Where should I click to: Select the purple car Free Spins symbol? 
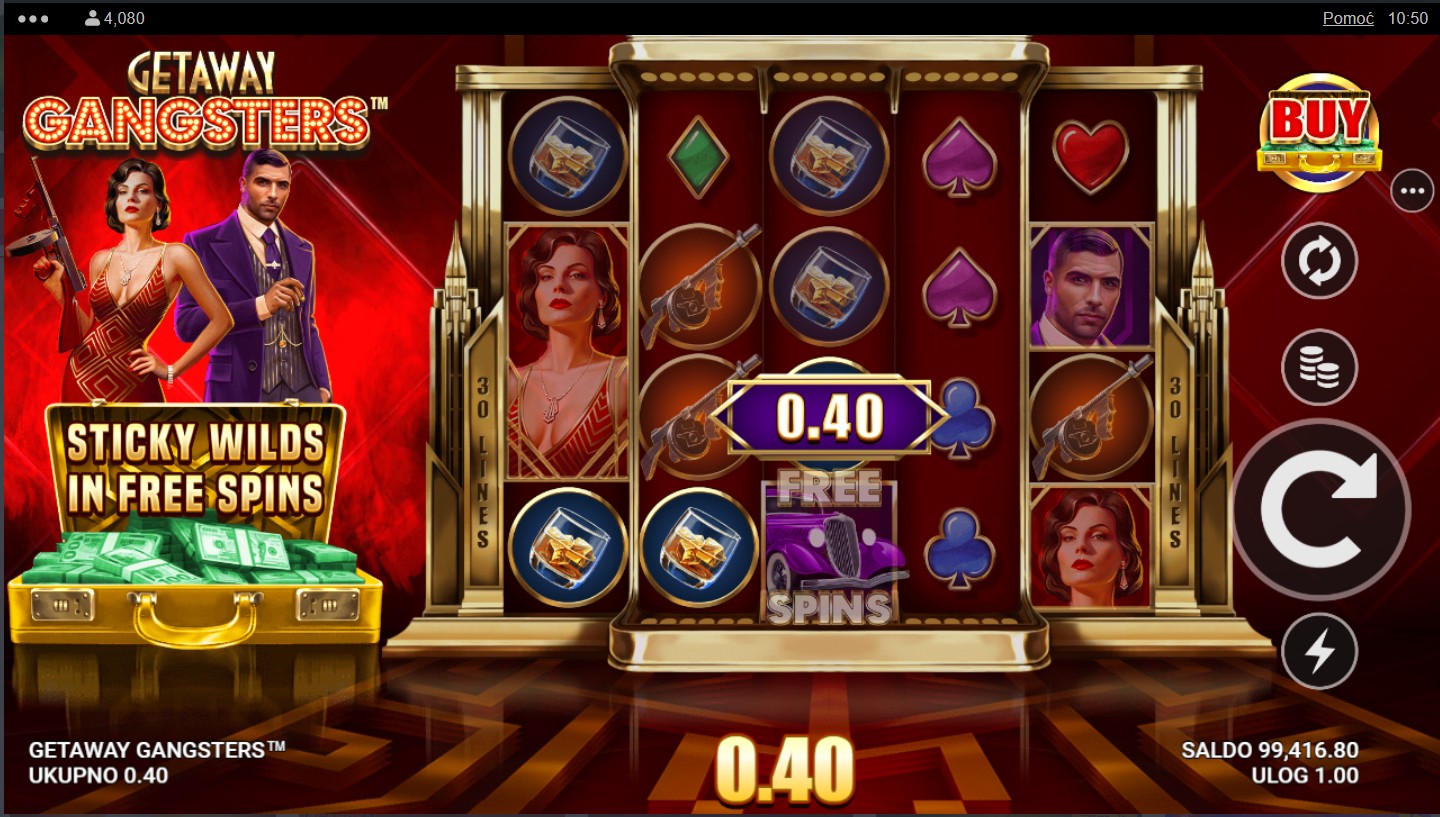coord(829,549)
